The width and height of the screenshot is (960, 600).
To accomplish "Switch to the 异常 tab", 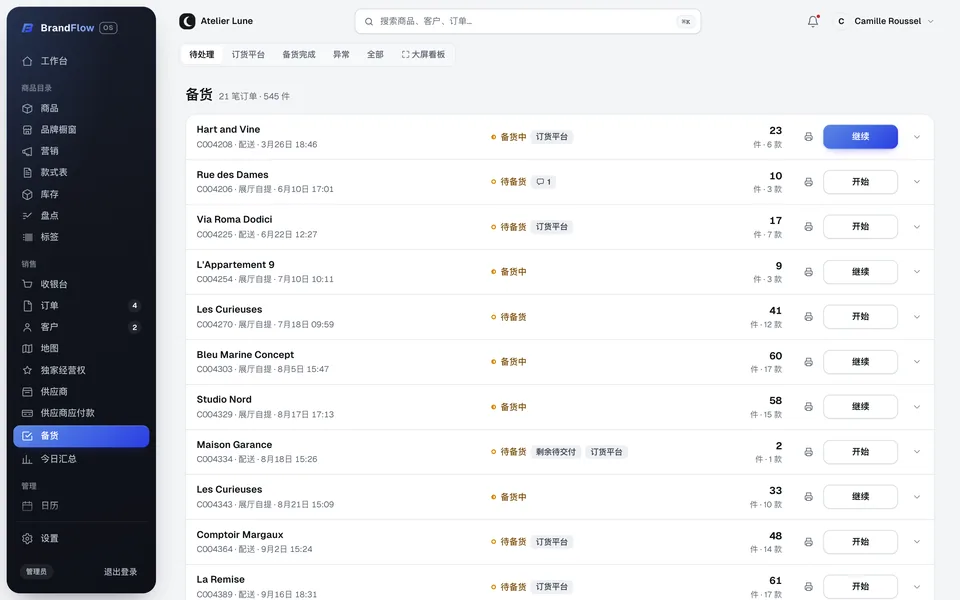I will 341,54.
